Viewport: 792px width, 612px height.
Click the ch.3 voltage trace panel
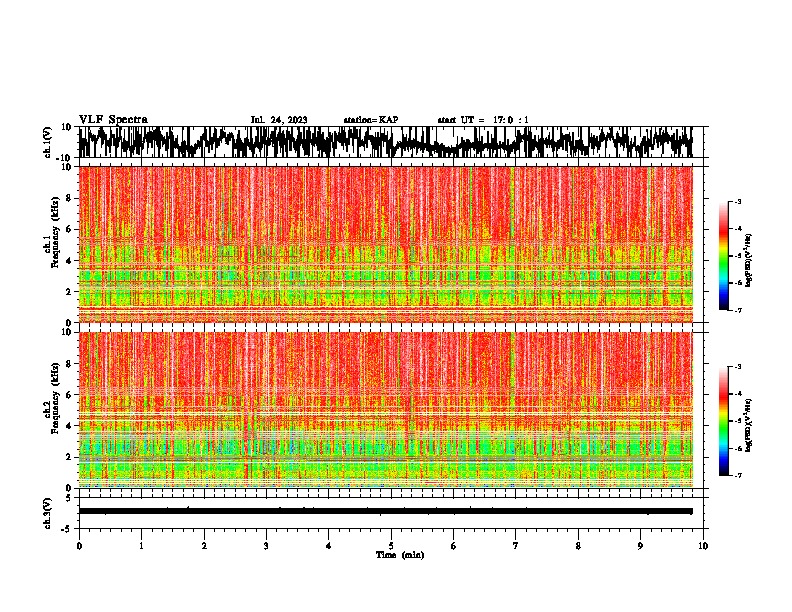tap(391, 513)
